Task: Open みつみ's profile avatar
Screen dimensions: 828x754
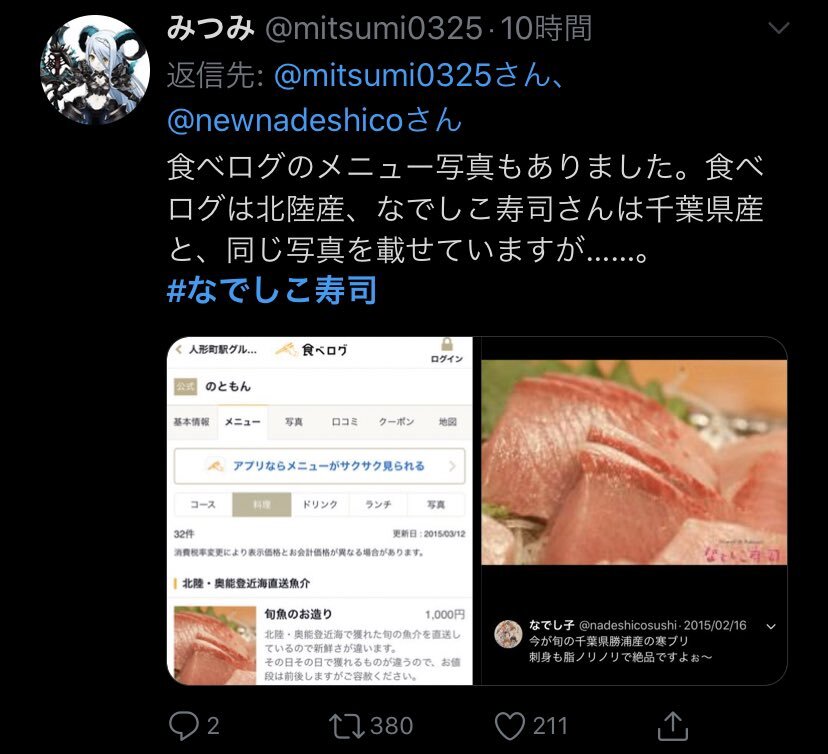Action: [x=95, y=70]
